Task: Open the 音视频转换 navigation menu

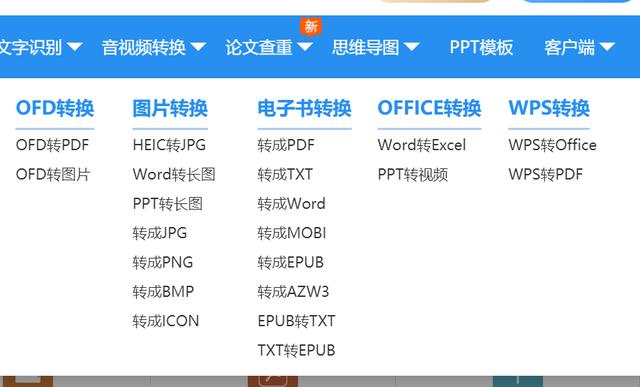Action: pos(144,47)
